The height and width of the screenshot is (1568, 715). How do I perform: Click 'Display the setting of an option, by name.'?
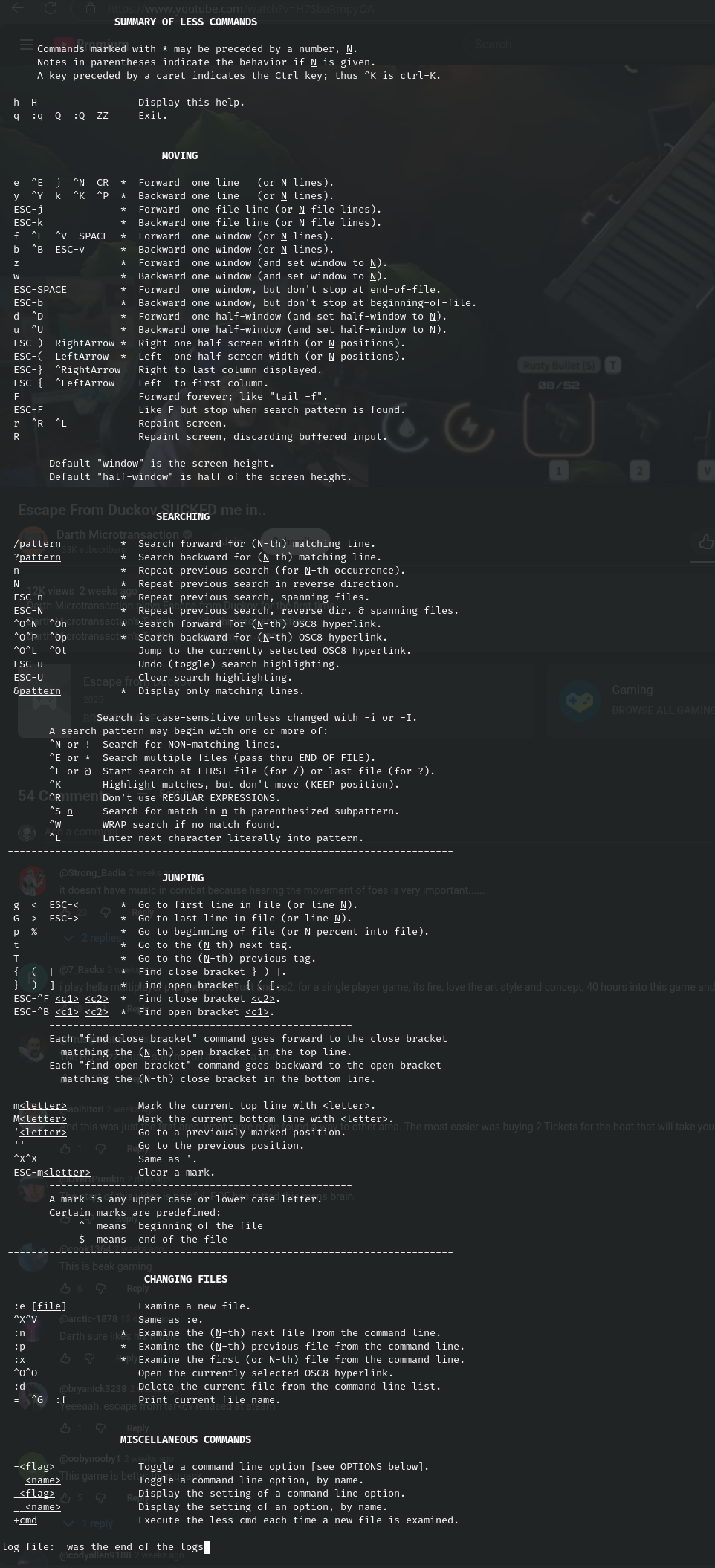point(262,1506)
